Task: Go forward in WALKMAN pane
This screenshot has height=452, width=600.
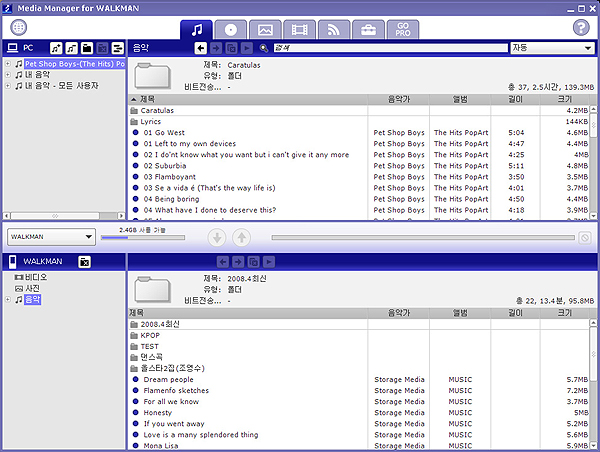Action: tap(238, 262)
